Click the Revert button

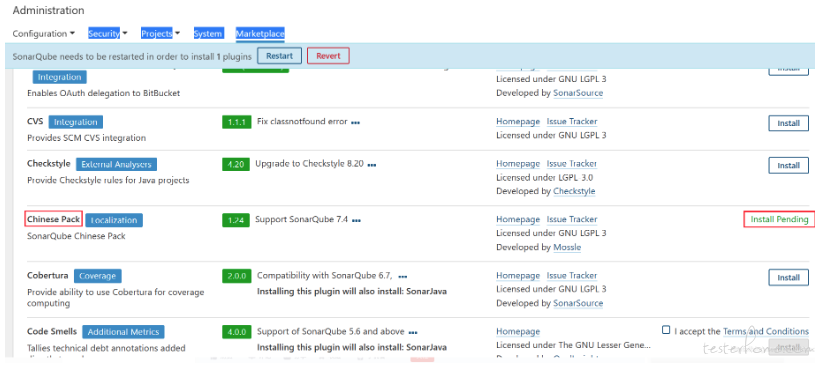pos(328,56)
